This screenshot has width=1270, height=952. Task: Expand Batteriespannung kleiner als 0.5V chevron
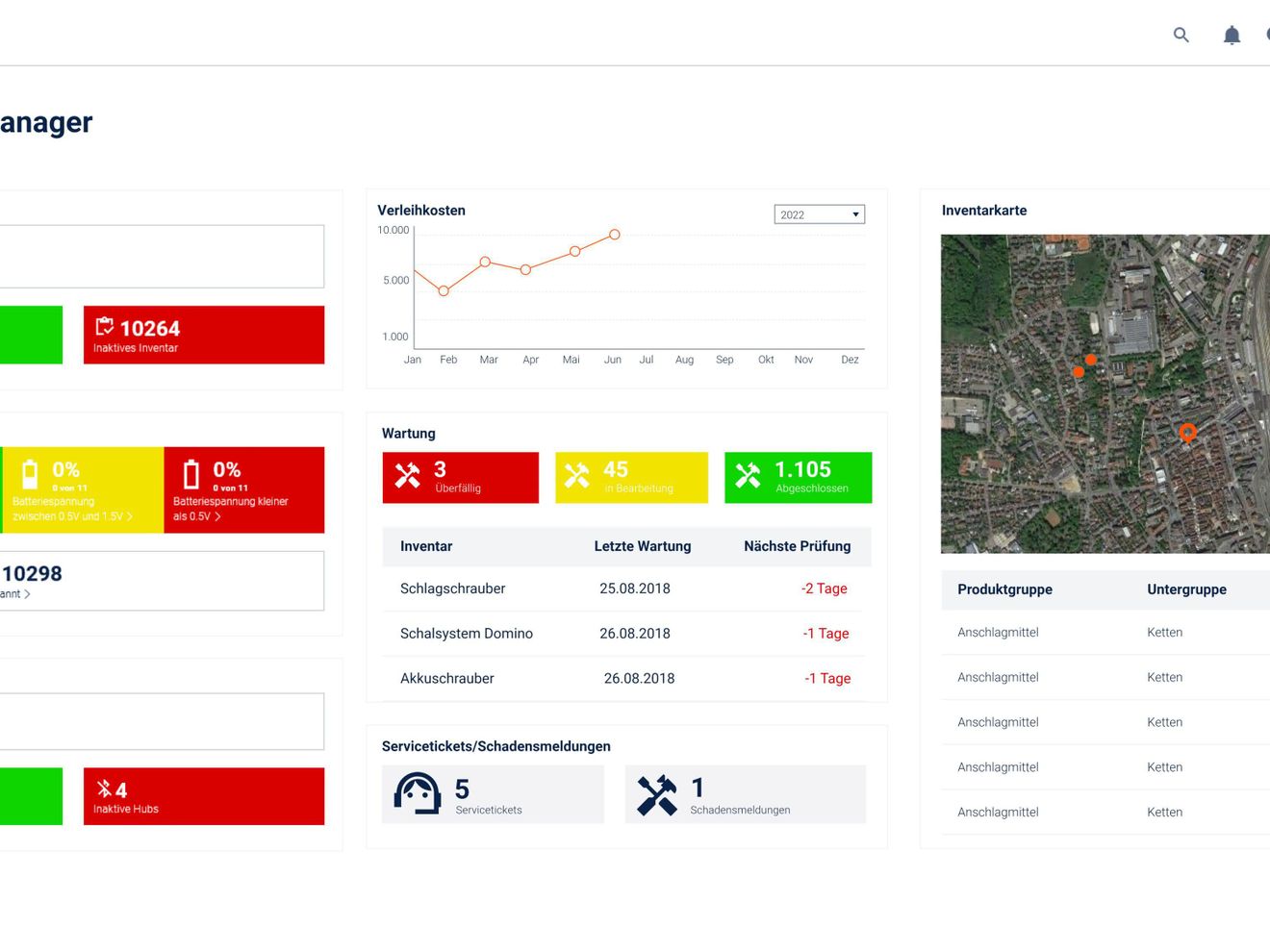click(217, 516)
